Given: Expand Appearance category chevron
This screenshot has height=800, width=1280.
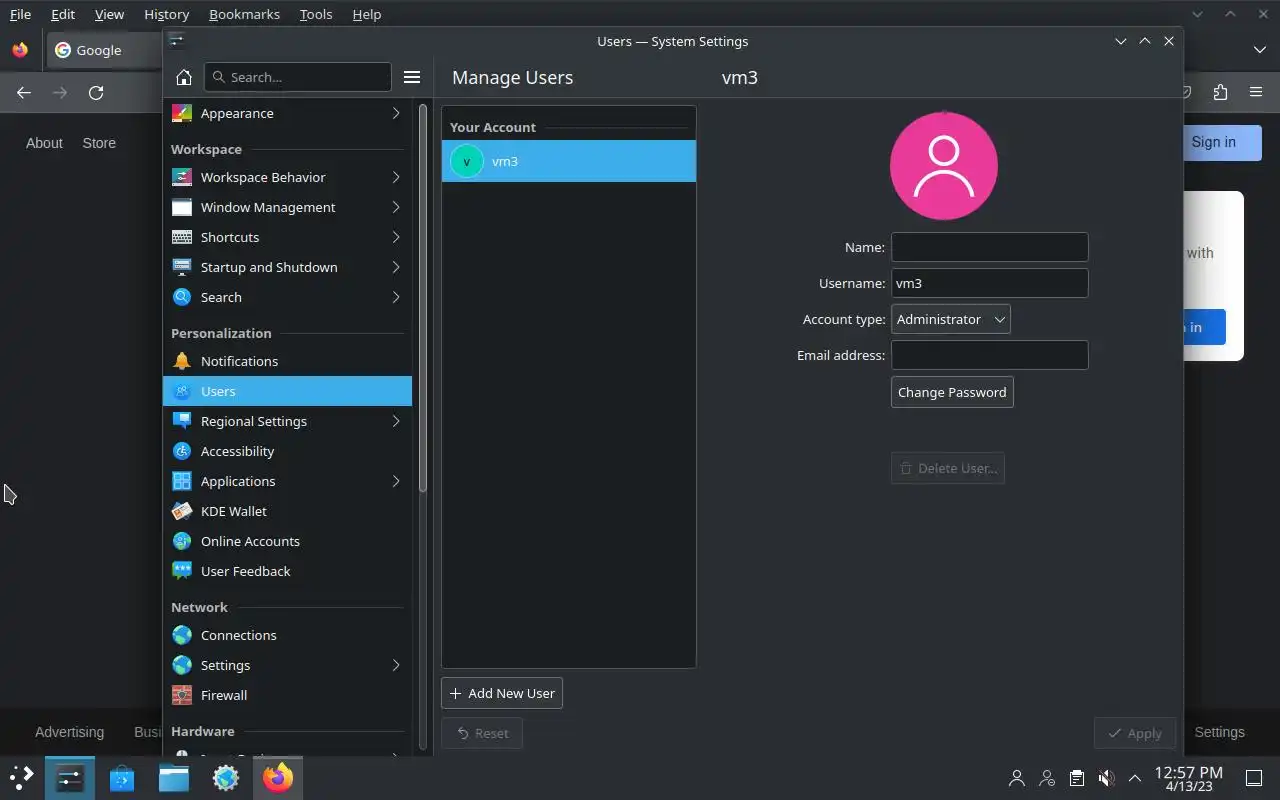Looking at the screenshot, I should [396, 113].
